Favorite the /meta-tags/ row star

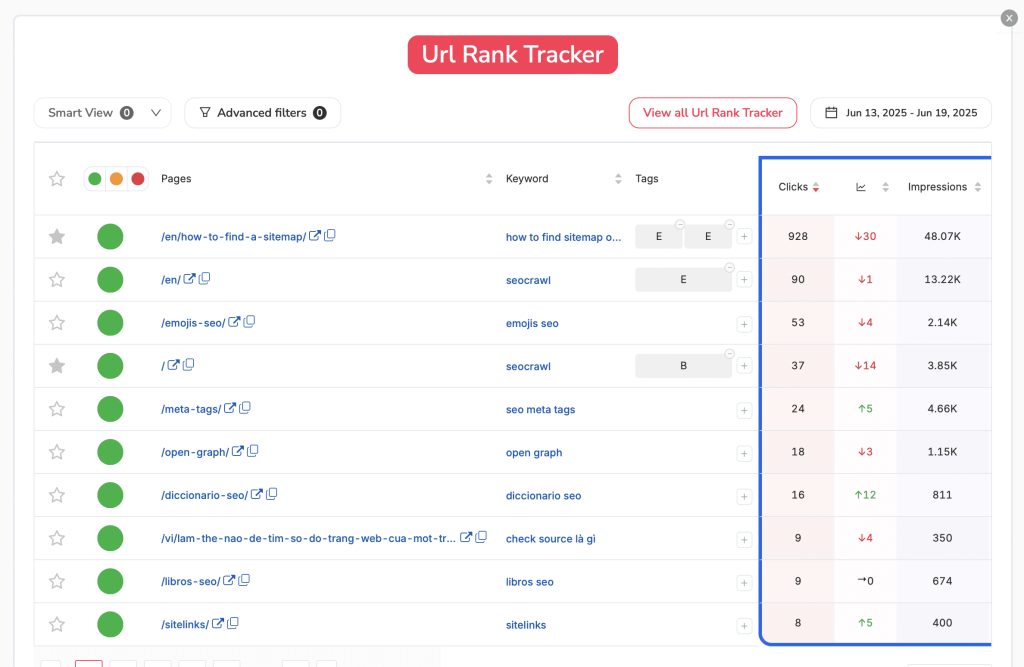pyautogui.click(x=56, y=408)
